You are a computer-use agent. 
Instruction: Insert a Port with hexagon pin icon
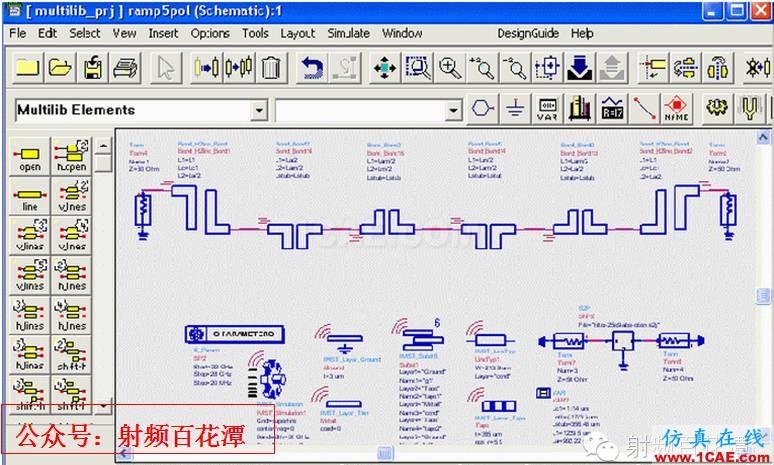pyautogui.click(x=482, y=108)
